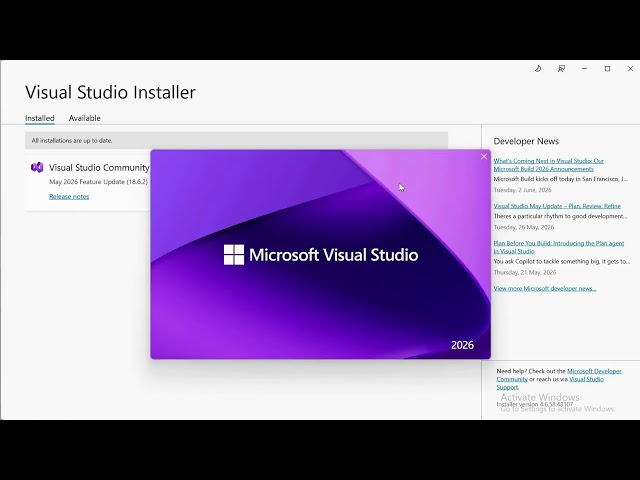Image resolution: width=640 pixels, height=480 pixels.
Task: Open the send feedback icon
Action: coord(561,69)
